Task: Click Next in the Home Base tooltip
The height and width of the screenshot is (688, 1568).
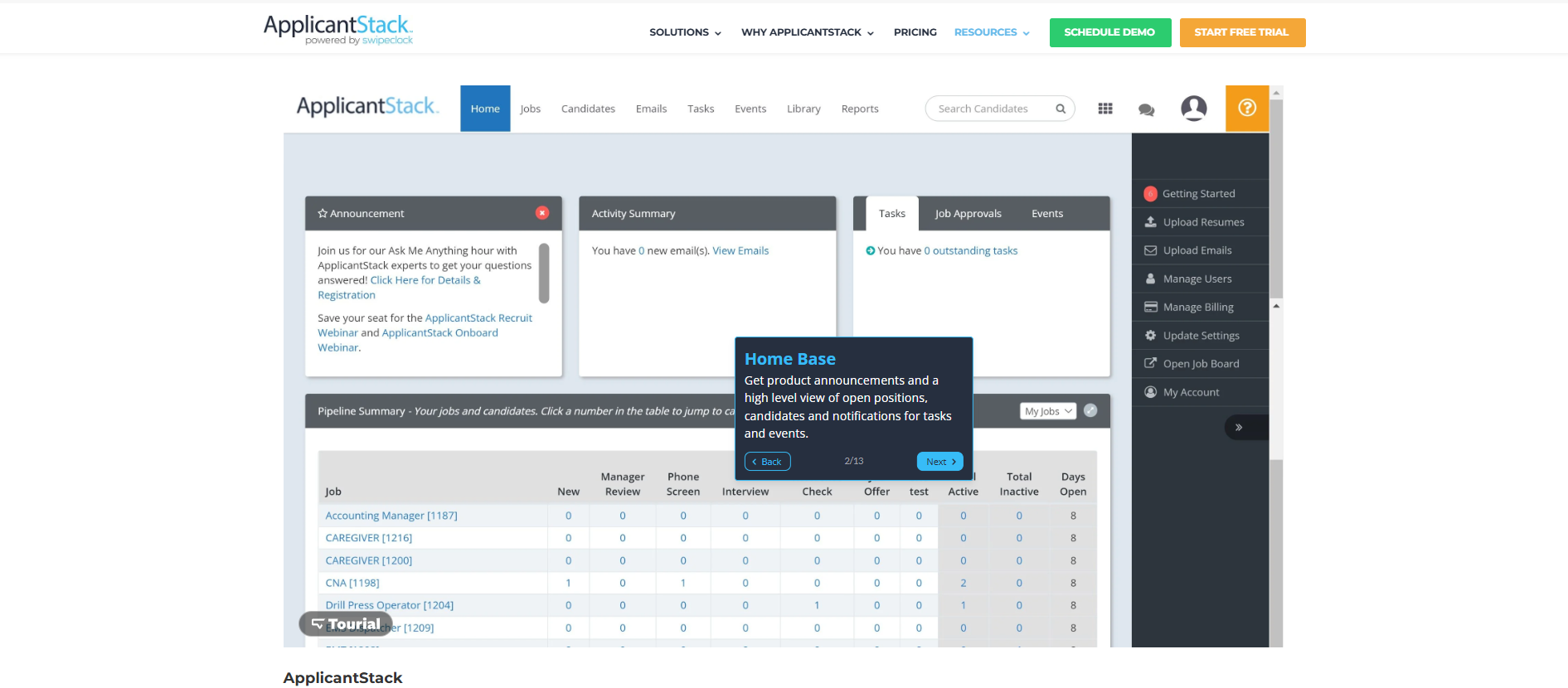Action: click(940, 462)
